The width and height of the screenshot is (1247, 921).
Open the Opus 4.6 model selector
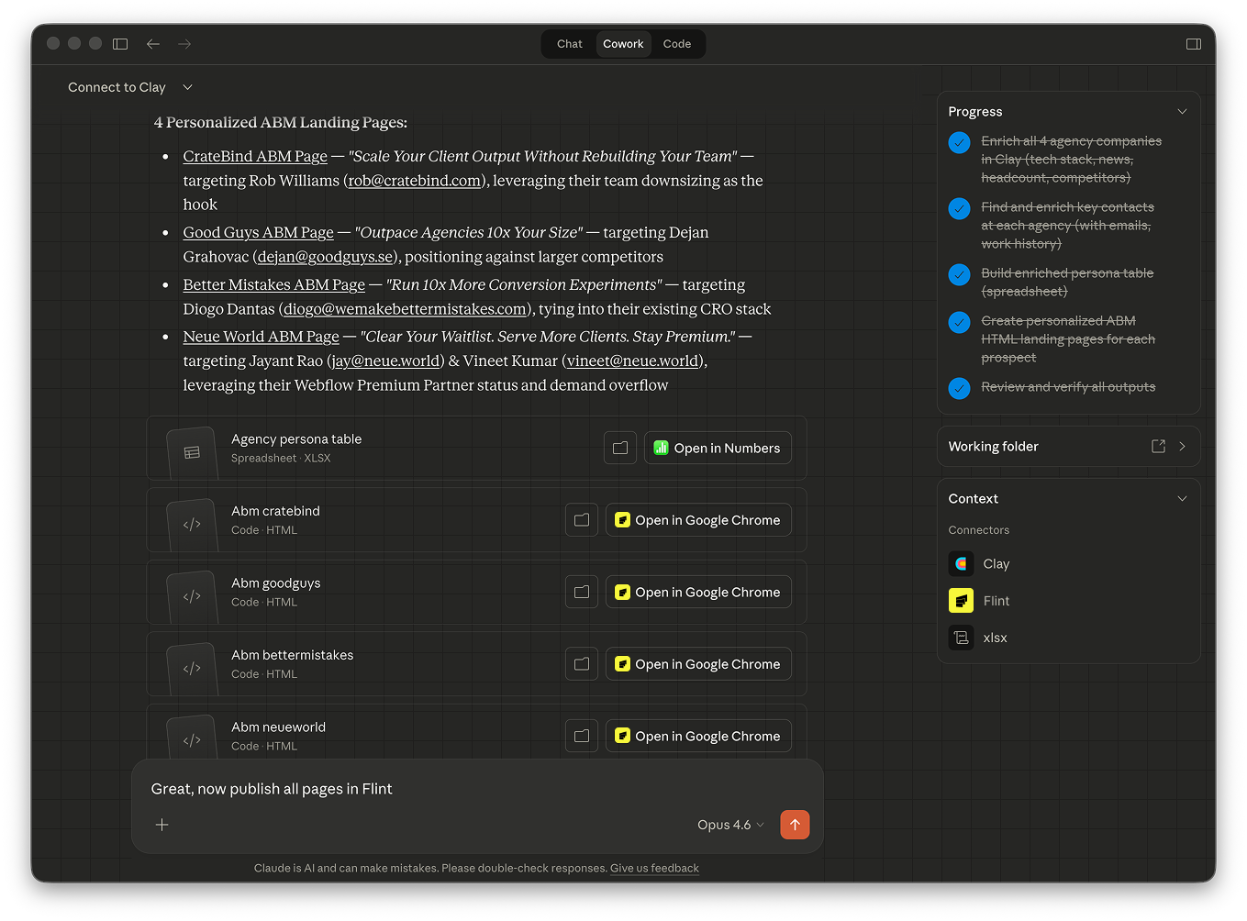(x=729, y=824)
